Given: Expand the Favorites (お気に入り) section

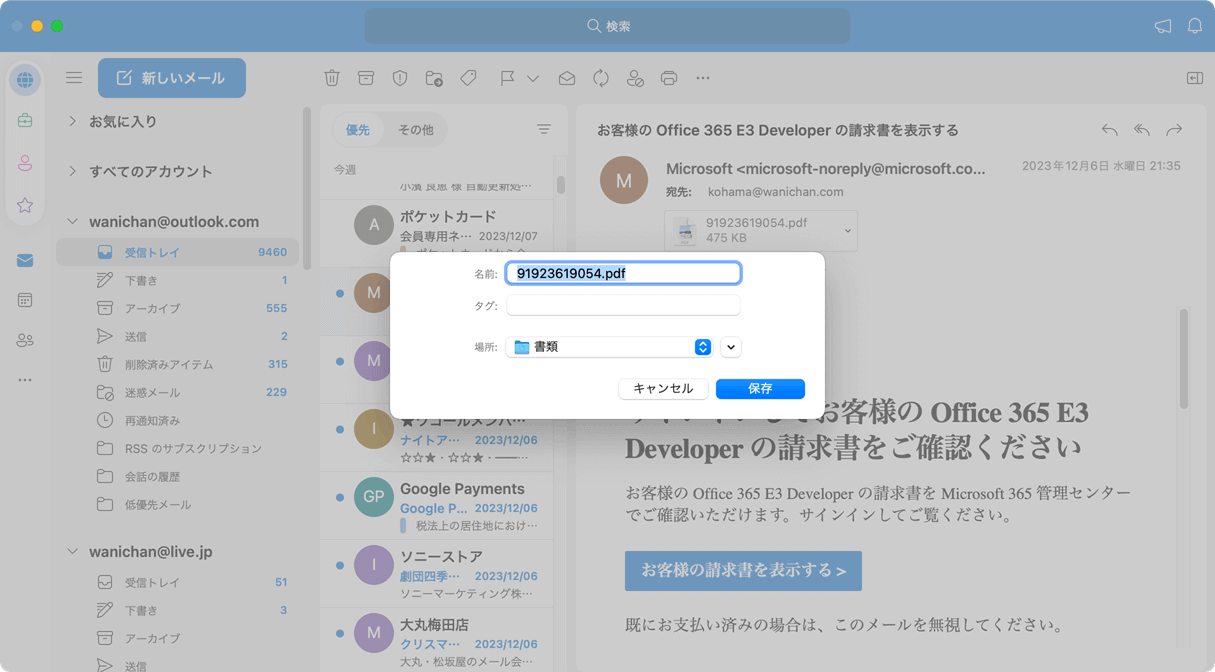Looking at the screenshot, I should coord(72,121).
